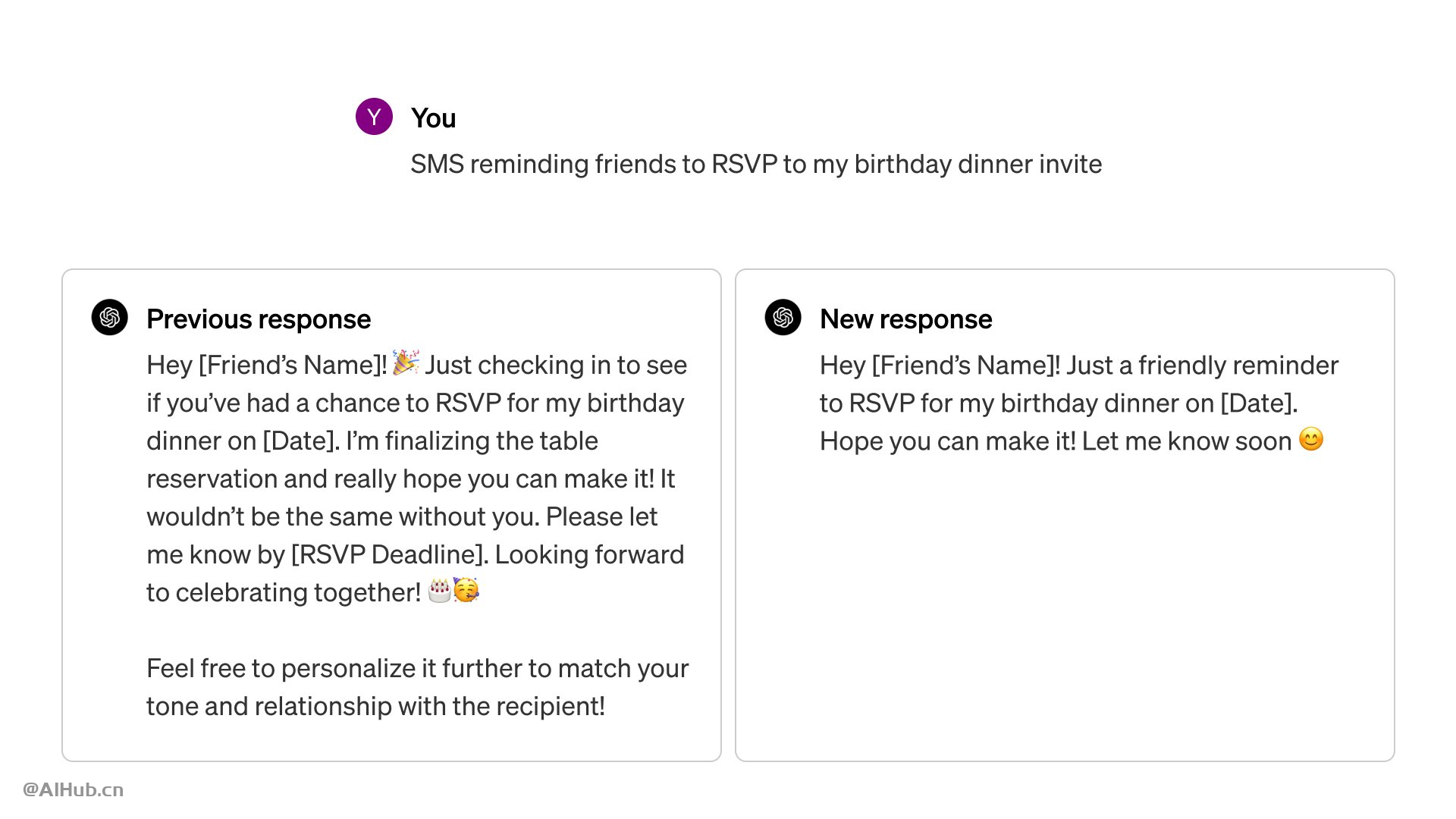Click the user prompt about SMS RSVP reminder
The height and width of the screenshot is (819, 1456).
[x=756, y=164]
